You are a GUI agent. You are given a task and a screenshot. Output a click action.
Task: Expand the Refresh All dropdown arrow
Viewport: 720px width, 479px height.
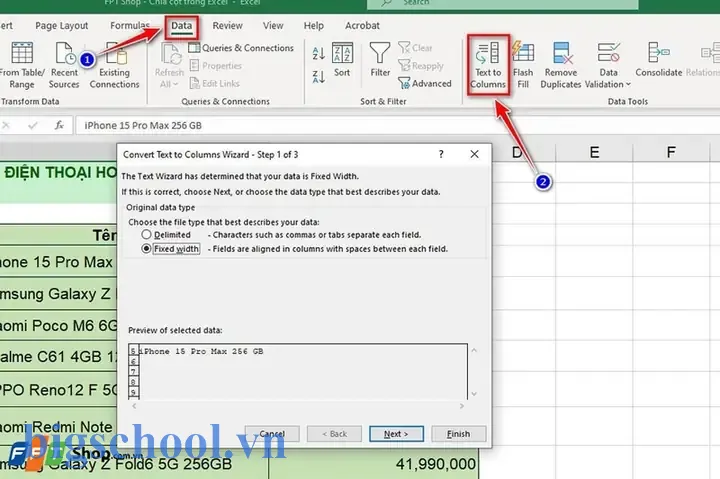[x=175, y=85]
